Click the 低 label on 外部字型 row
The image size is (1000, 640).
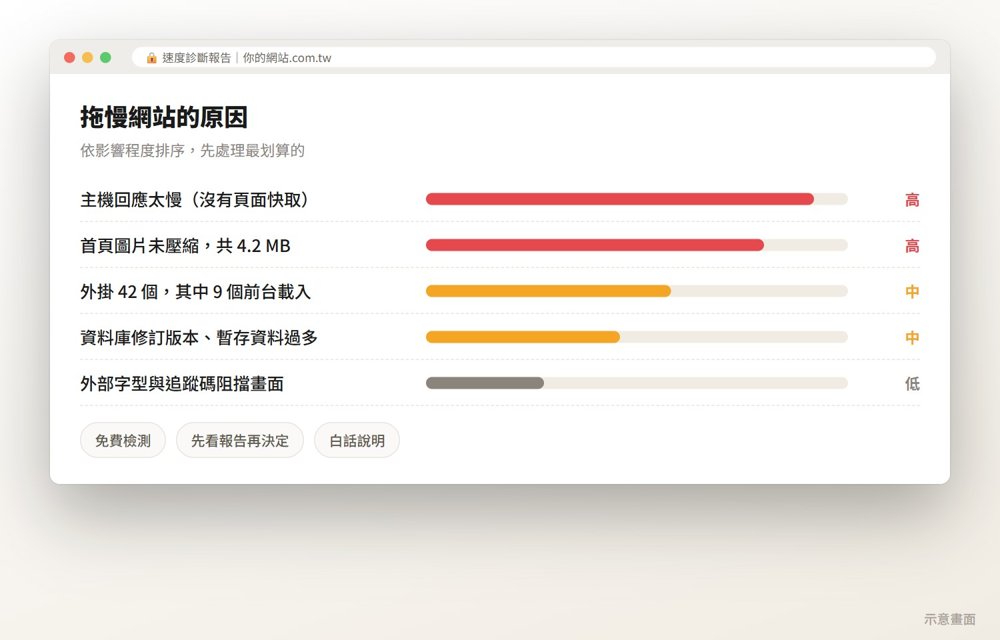(x=912, y=384)
